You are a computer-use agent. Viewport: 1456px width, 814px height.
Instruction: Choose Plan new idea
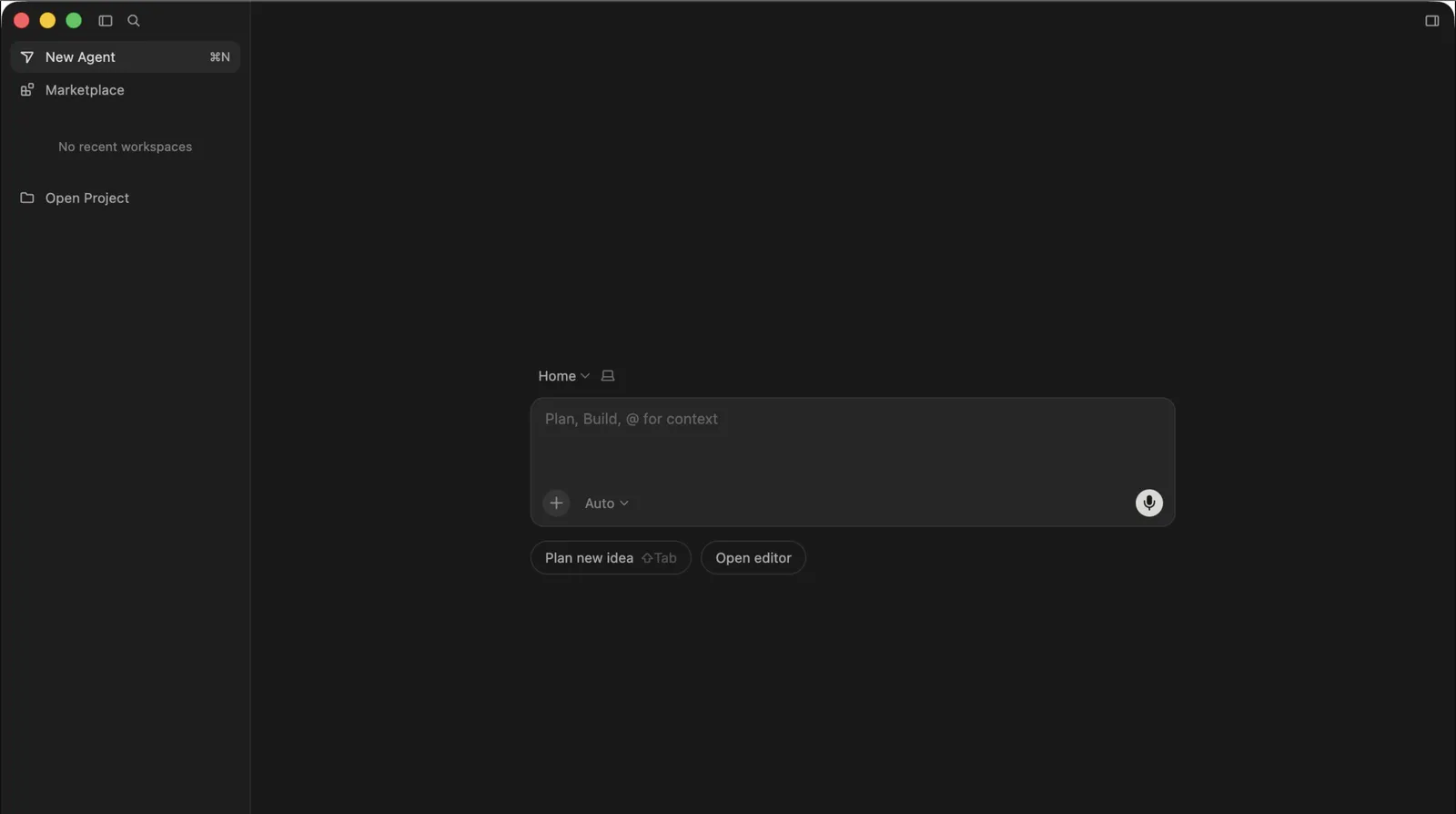(x=611, y=558)
